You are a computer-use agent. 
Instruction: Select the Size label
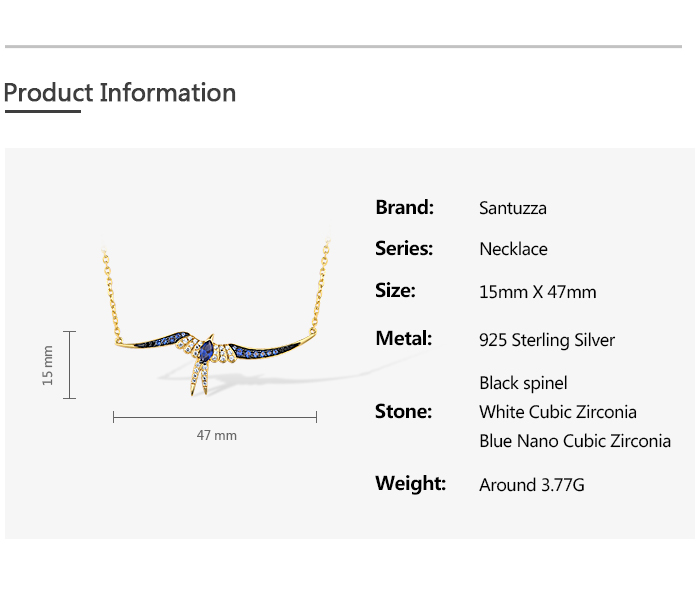tap(395, 291)
